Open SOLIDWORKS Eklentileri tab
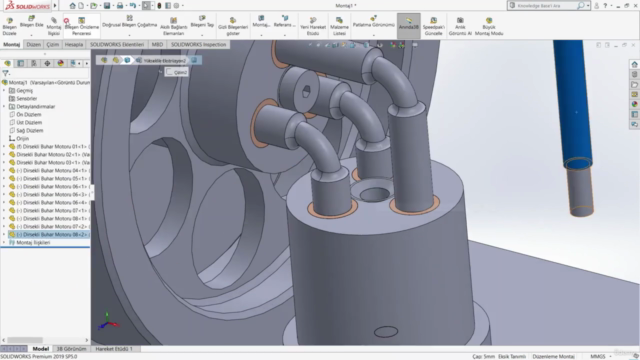The image size is (640, 360). (117, 44)
